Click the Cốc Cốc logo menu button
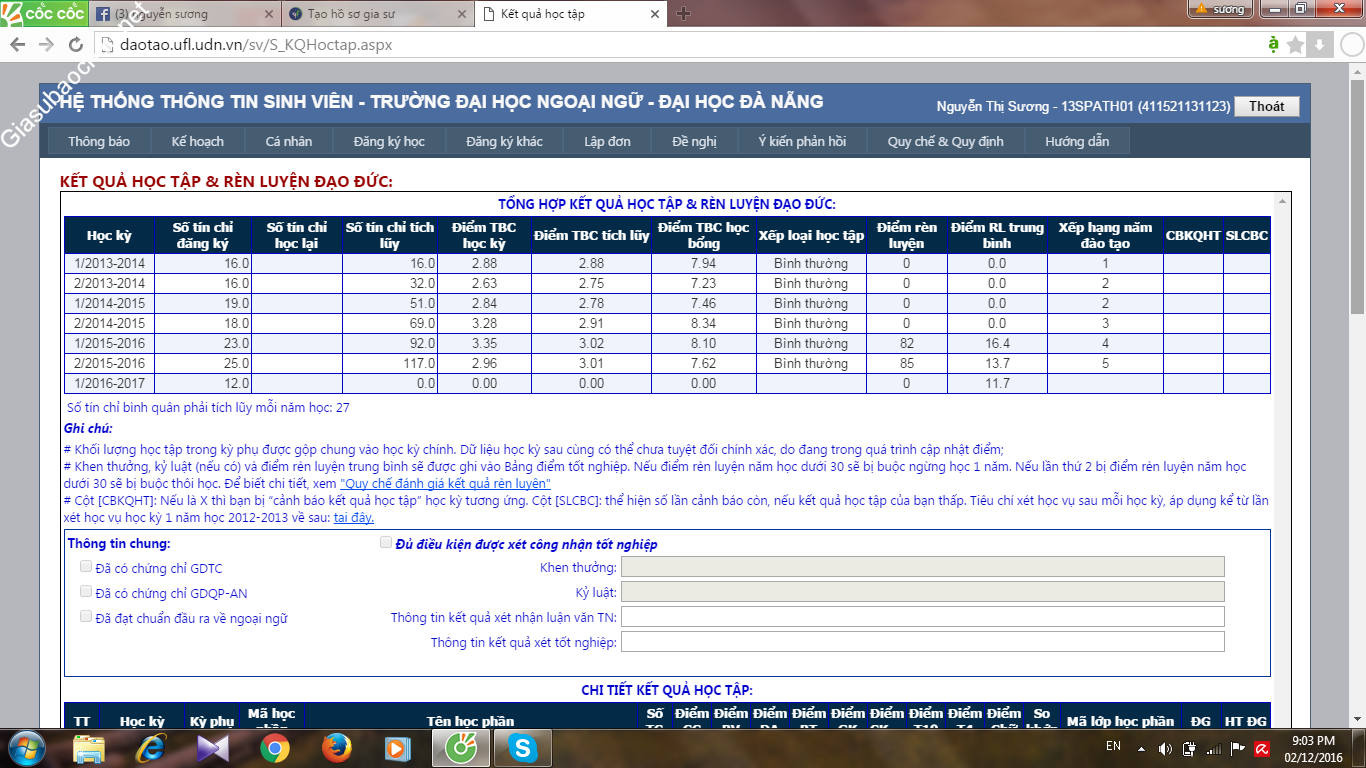Screen dimensions: 1366x768 tap(41, 13)
